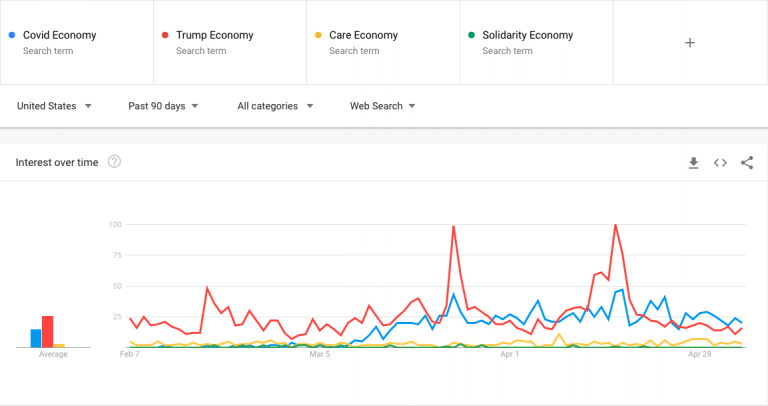Click the yellow Care Economy dot
This screenshot has height=406, width=768.
pyautogui.click(x=317, y=35)
